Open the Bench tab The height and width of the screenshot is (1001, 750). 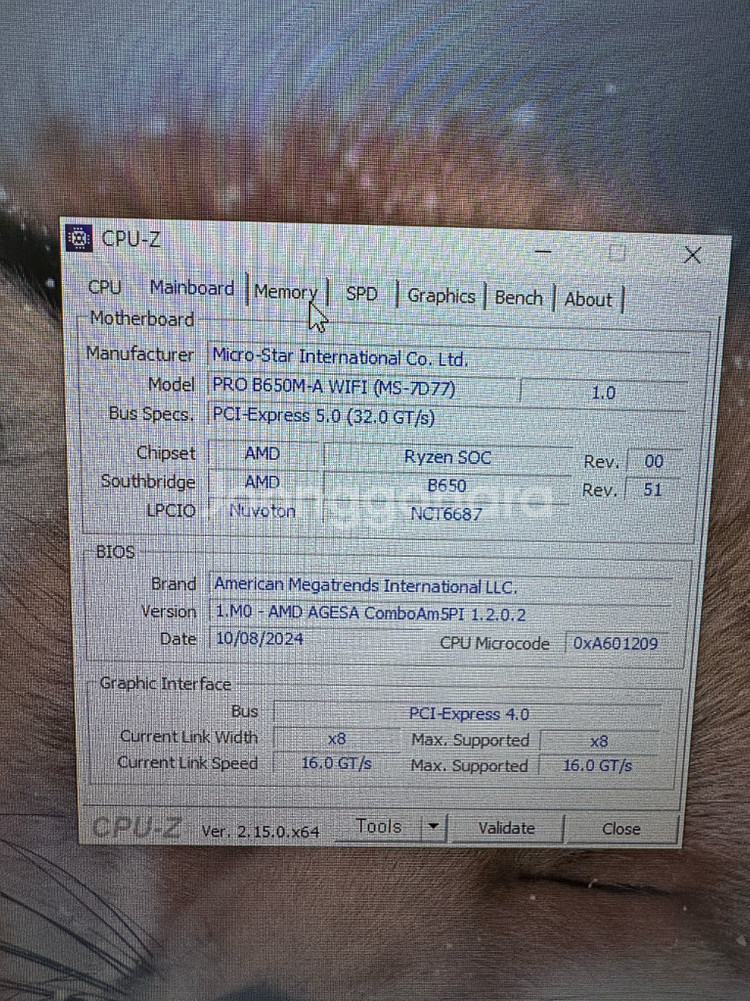click(518, 298)
